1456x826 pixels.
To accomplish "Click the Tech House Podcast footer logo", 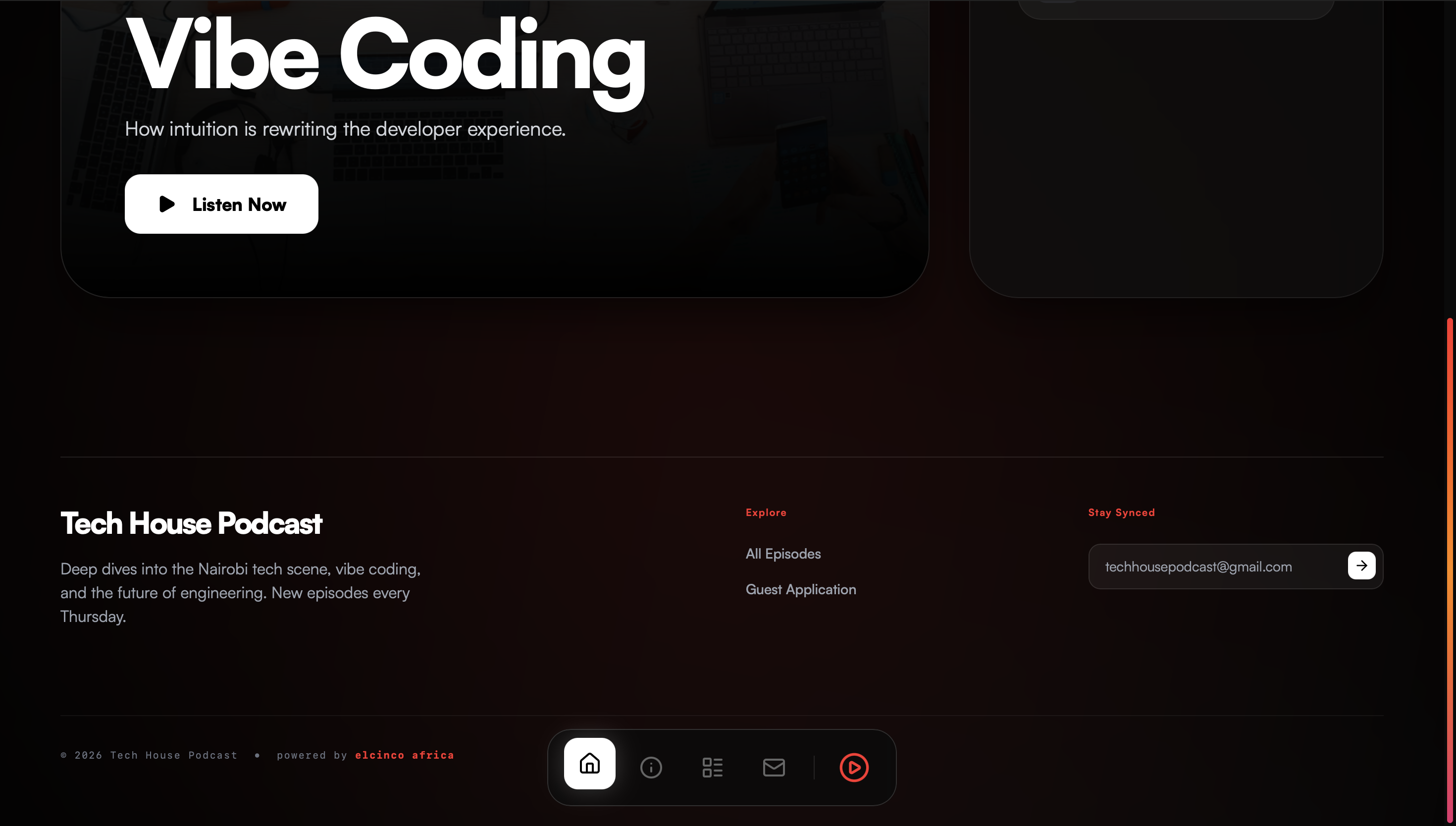I will pos(191,523).
